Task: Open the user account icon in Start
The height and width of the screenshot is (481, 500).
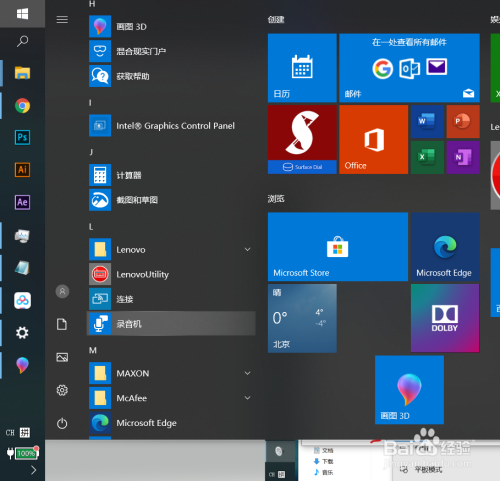Action: coord(62,292)
